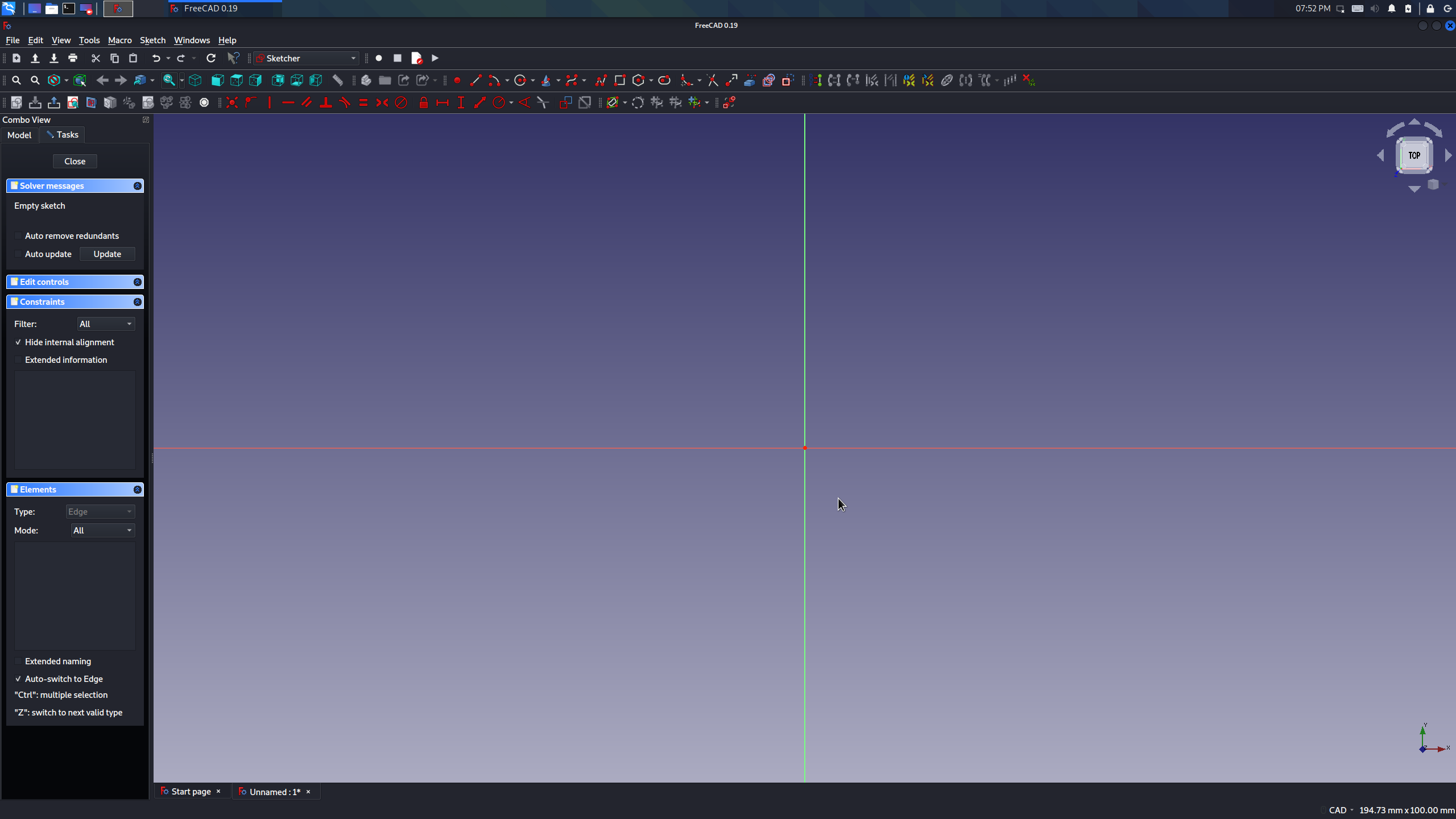Enable Auto remove redundants checkbox
Screen dimensions: 1456x819
pyautogui.click(x=18, y=235)
